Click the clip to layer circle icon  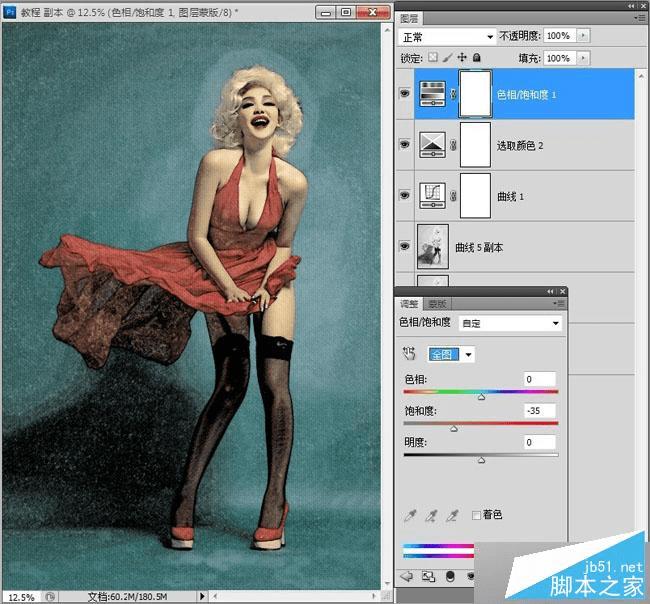point(450,576)
